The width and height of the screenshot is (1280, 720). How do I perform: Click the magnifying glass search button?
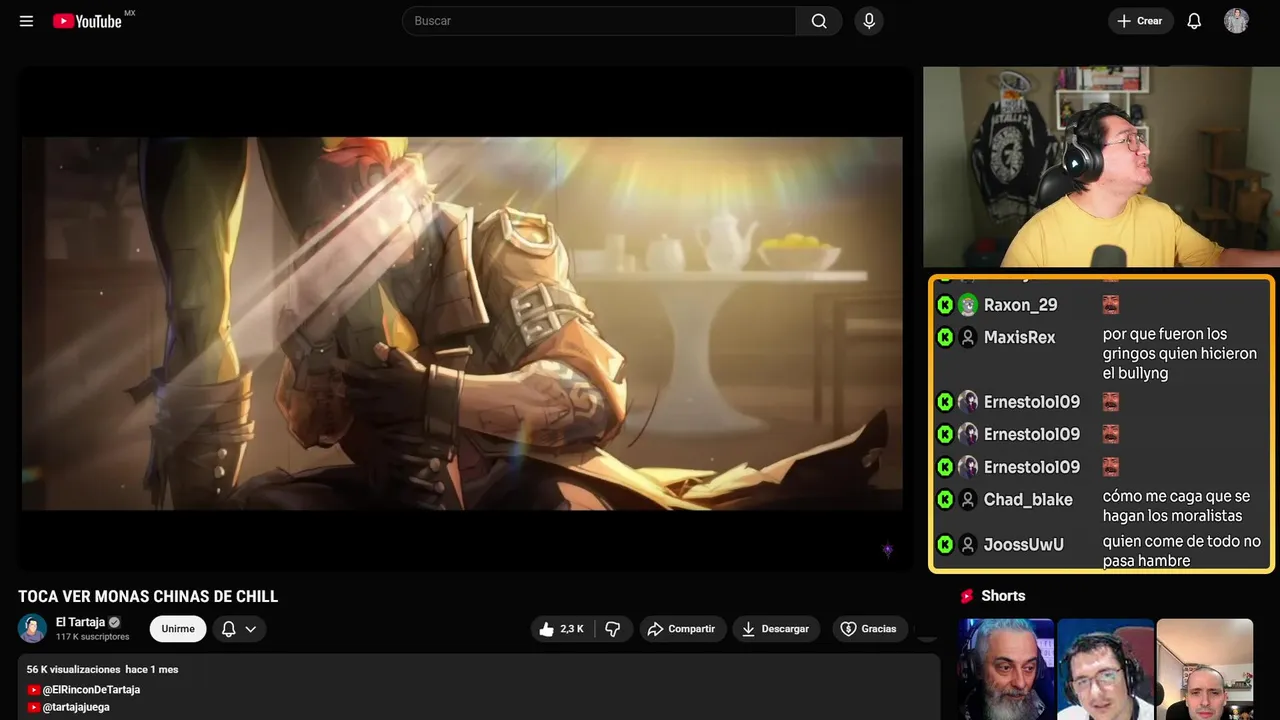point(819,21)
